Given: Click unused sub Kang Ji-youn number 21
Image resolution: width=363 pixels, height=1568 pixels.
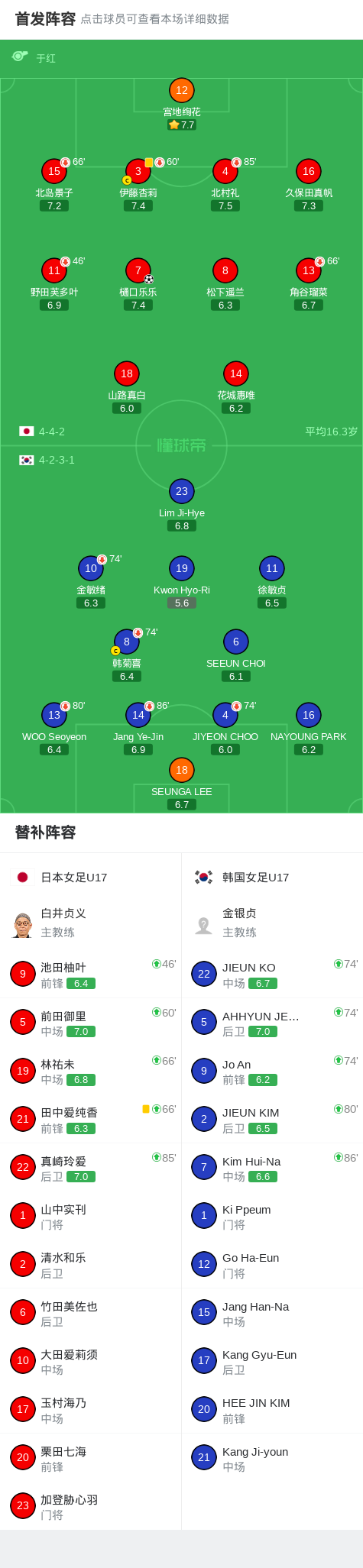Looking at the screenshot, I should point(204,1457).
